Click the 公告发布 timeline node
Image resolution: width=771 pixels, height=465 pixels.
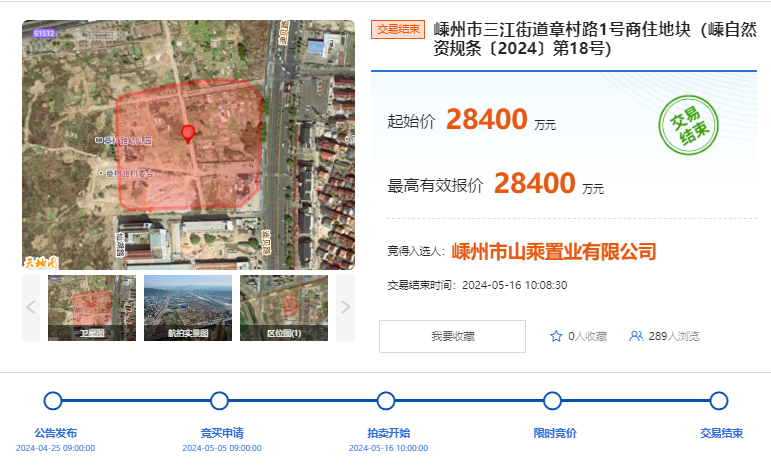pos(53,401)
